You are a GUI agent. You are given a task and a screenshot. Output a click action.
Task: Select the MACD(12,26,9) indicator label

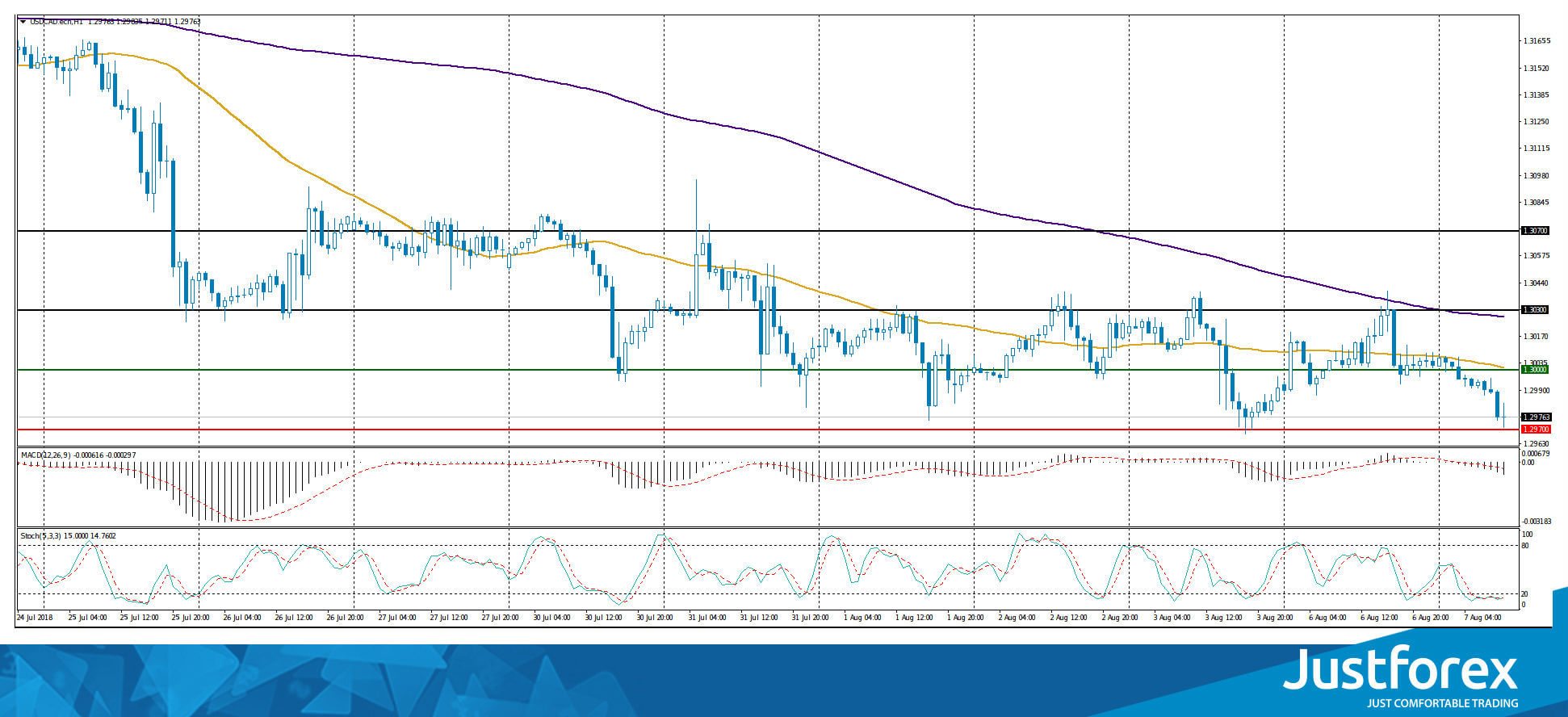click(46, 455)
